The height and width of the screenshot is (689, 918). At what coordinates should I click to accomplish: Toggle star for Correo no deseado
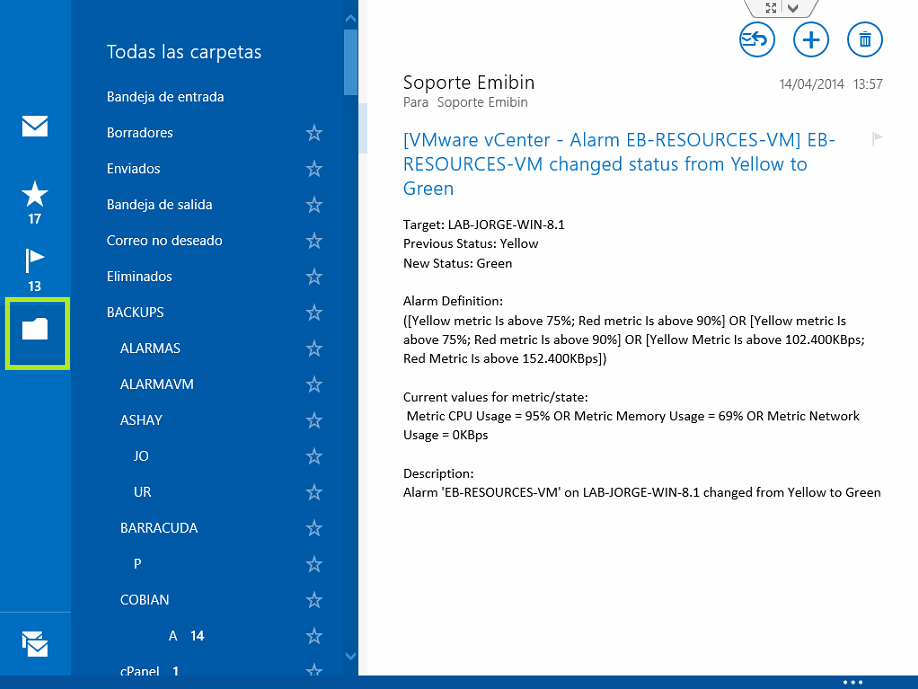314,241
